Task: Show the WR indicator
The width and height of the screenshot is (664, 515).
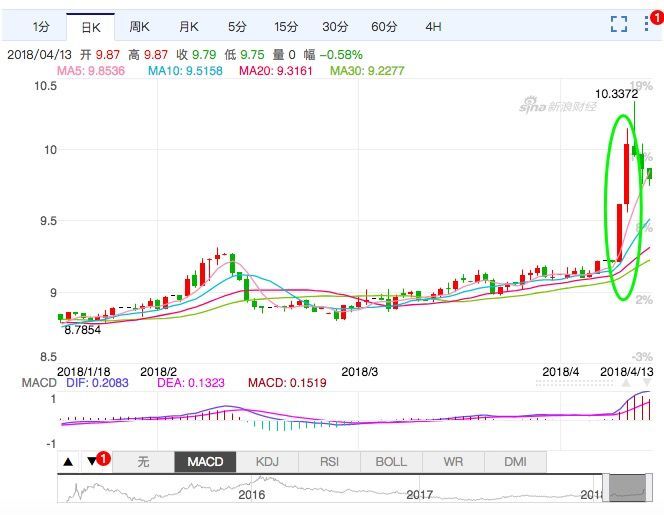Action: pos(453,462)
